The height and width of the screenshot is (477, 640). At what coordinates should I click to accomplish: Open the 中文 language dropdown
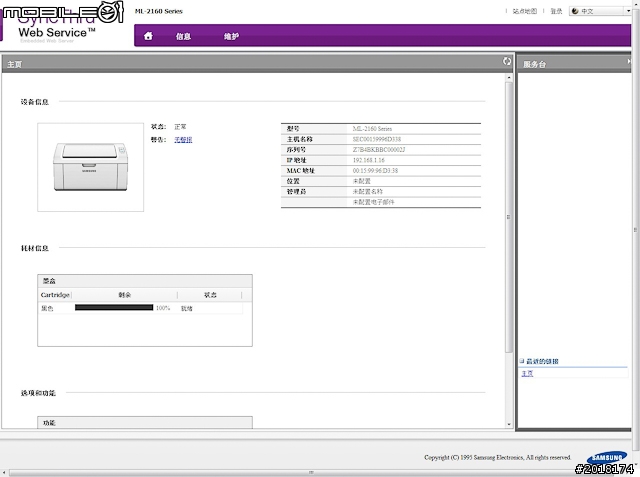(x=600, y=11)
